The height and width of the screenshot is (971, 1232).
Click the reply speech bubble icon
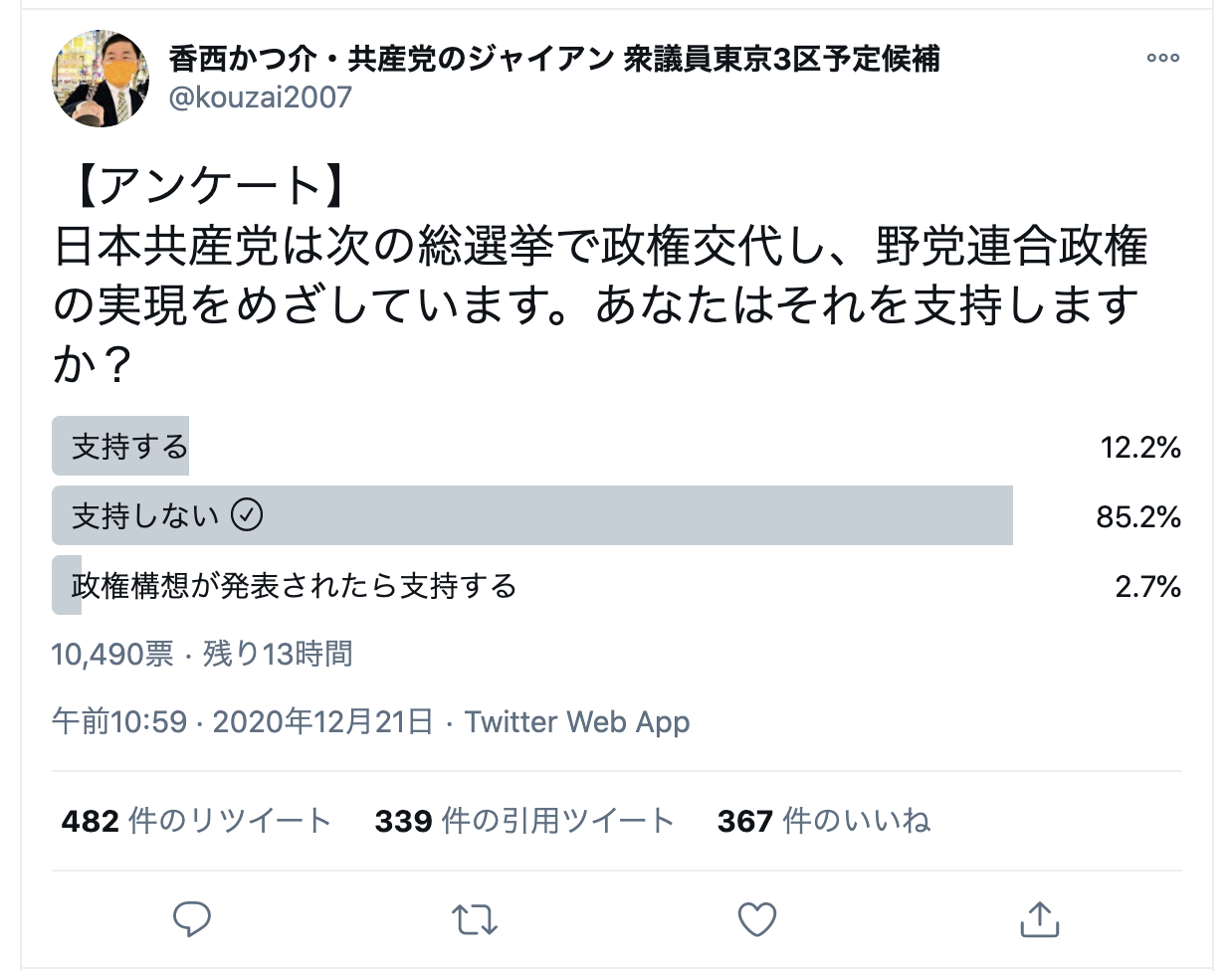191,919
